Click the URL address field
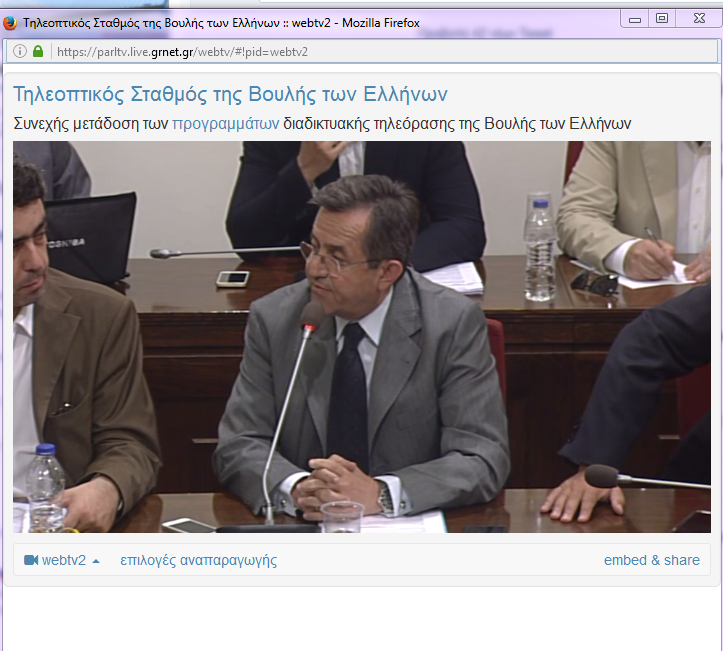This screenshot has height=651, width=723. point(383,52)
